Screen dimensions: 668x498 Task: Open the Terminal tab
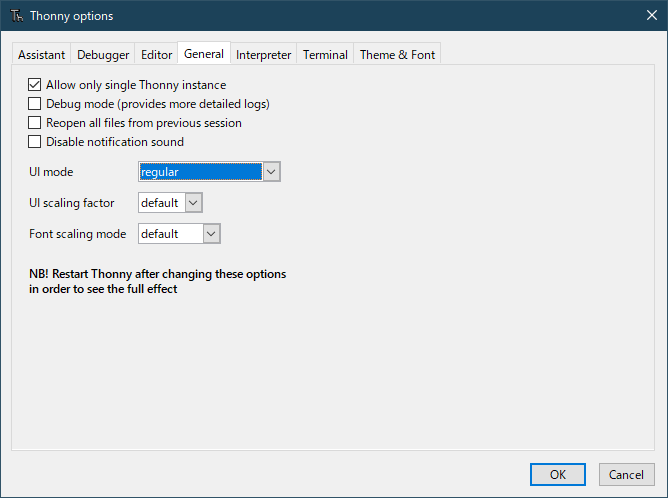pyautogui.click(x=325, y=55)
